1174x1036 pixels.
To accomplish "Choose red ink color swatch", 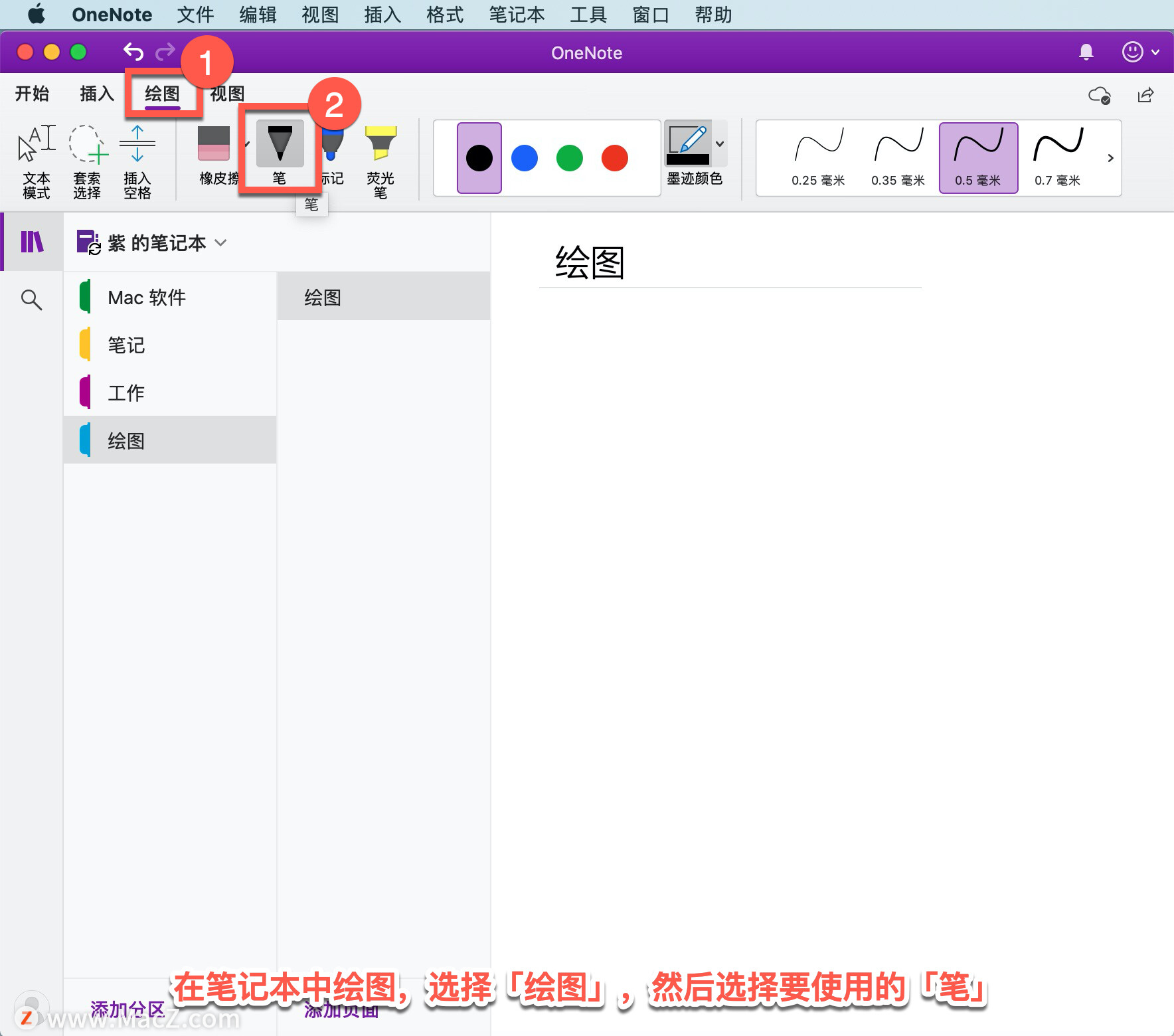I will pyautogui.click(x=615, y=158).
